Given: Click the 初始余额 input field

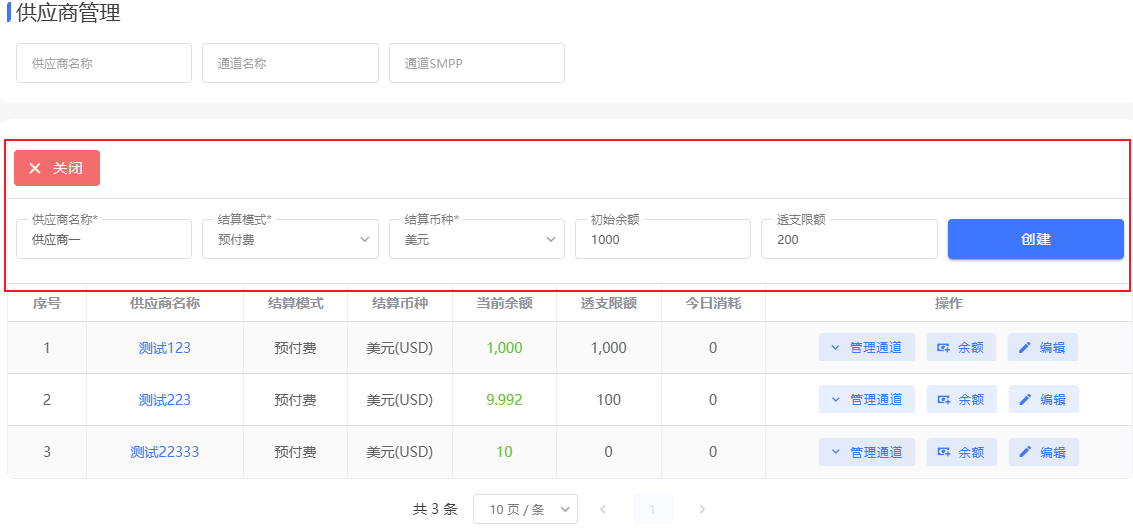Looking at the screenshot, I should point(662,240).
